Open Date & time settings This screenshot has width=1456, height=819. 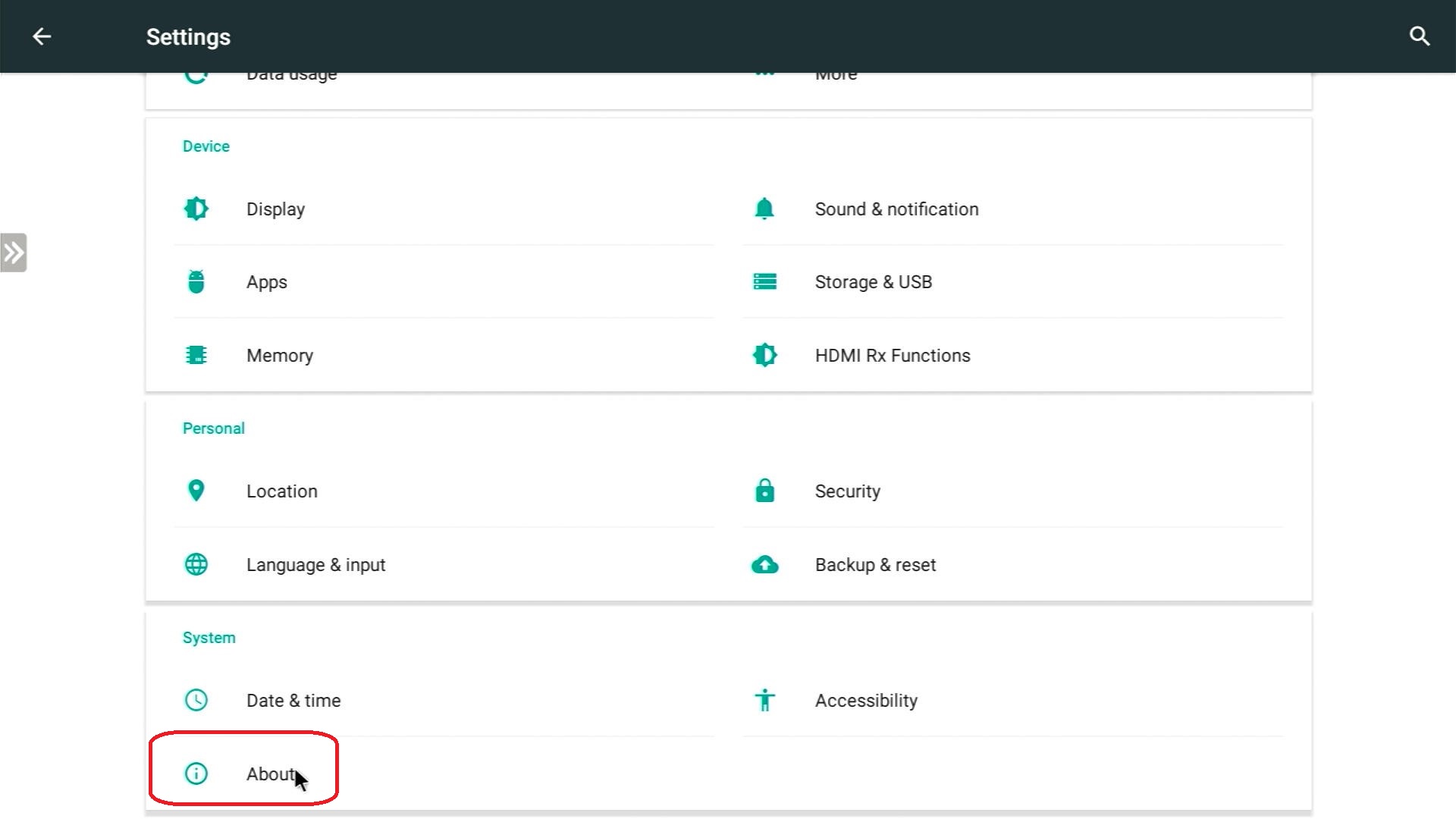click(x=293, y=700)
